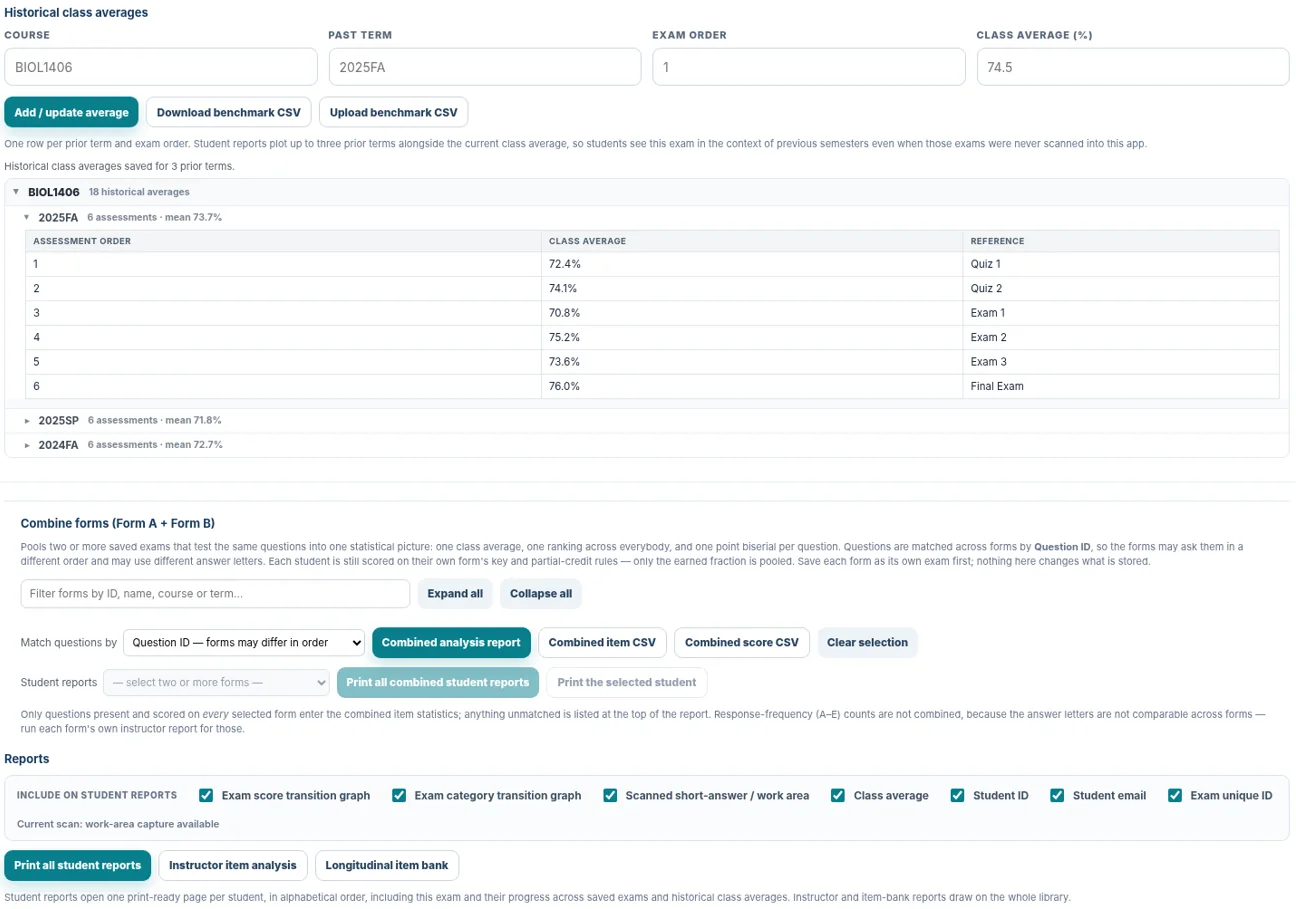This screenshot has height=909, width=1296.
Task: Expand the 2024FA term section
Action: pyautogui.click(x=647, y=444)
